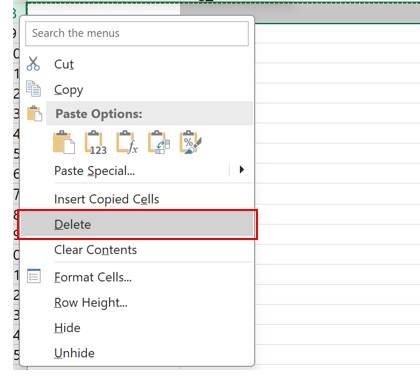The width and height of the screenshot is (420, 384).
Task: Choose Insert Copied Cells
Action: pos(107,199)
